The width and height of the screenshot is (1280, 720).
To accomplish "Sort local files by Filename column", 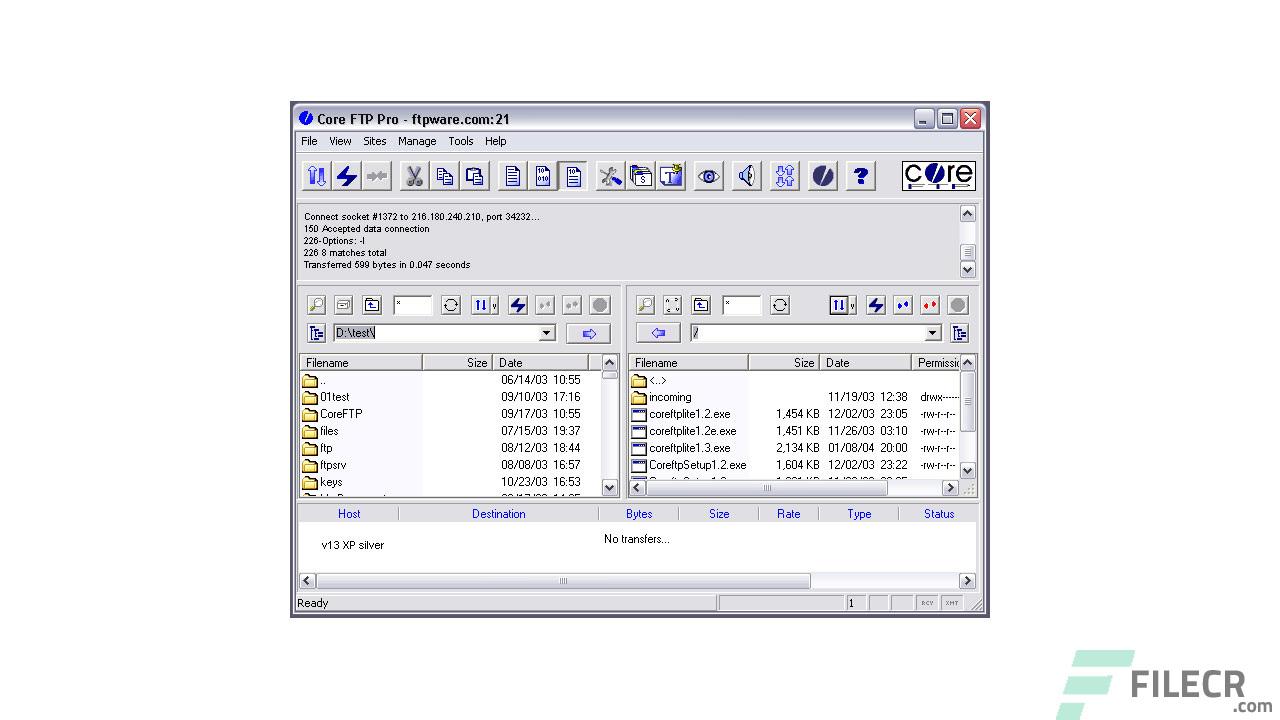I will point(361,363).
